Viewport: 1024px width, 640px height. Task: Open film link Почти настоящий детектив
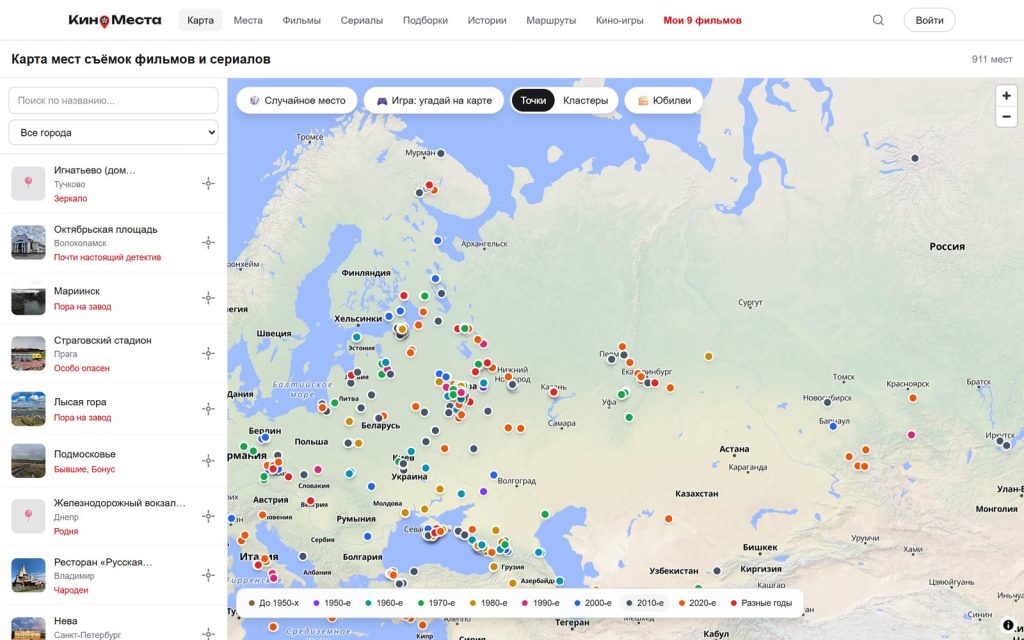coord(107,257)
